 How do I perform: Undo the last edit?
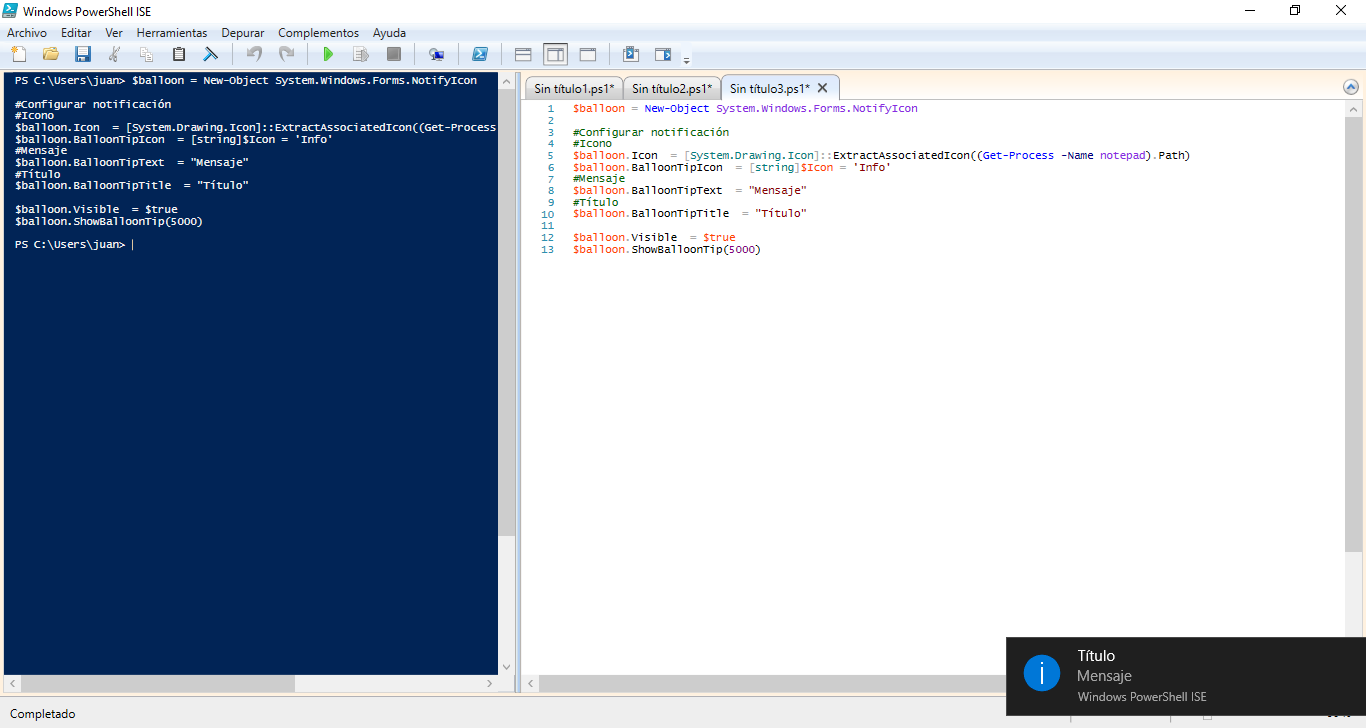(x=258, y=54)
